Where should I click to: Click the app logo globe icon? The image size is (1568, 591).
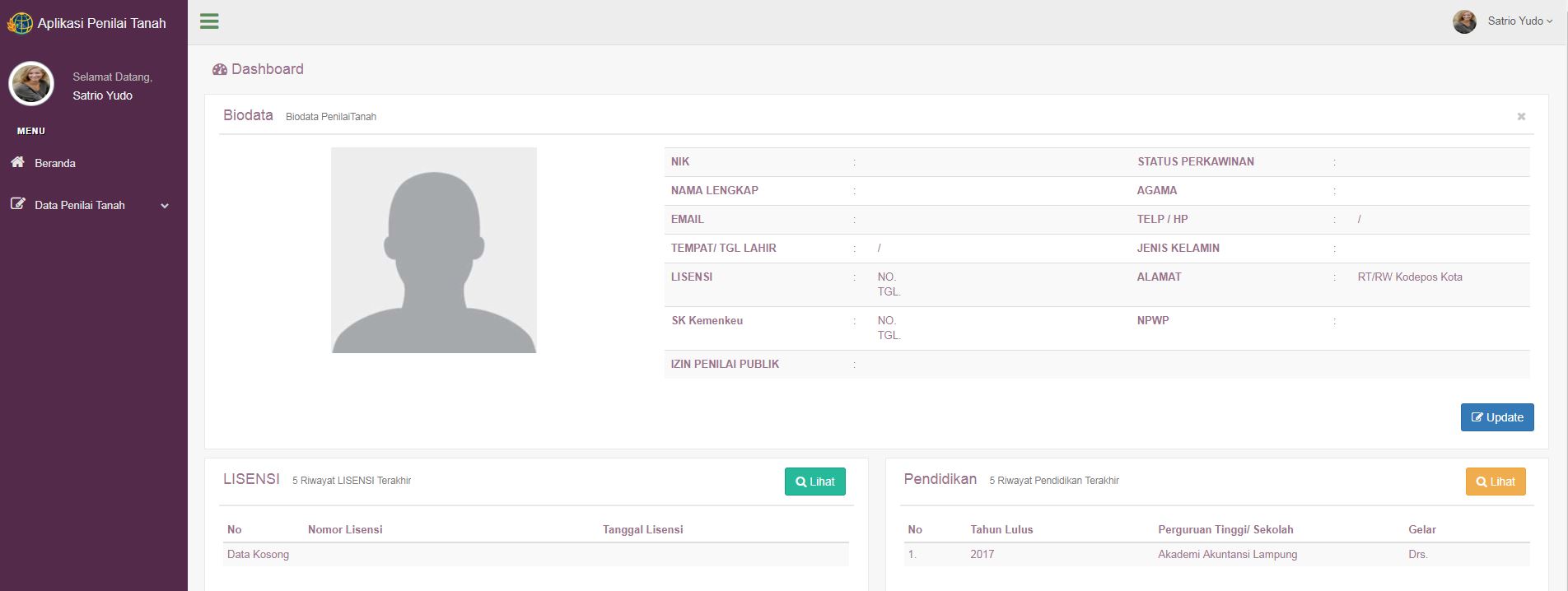click(20, 23)
